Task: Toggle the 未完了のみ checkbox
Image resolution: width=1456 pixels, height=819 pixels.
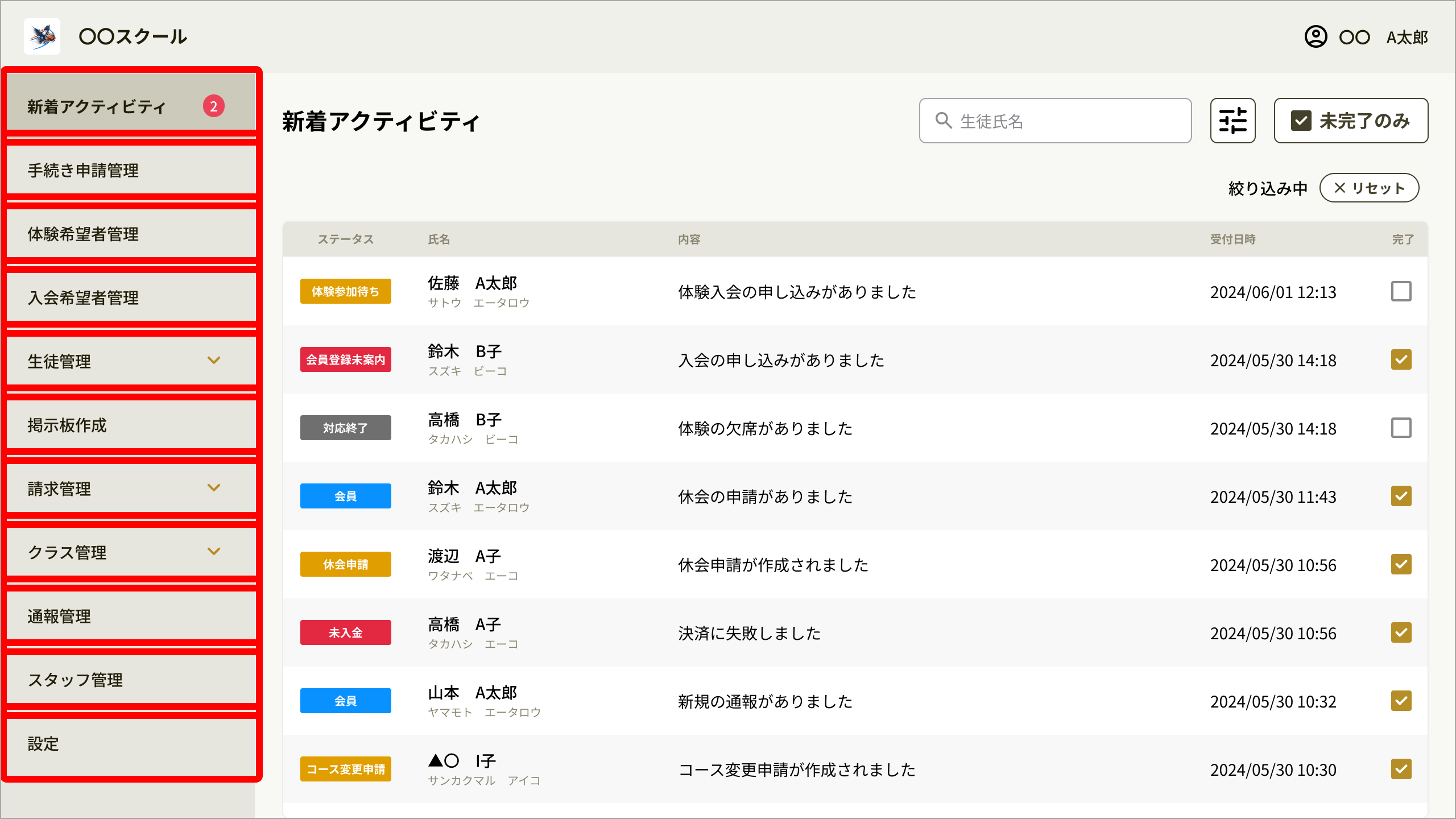Action: (x=1301, y=121)
